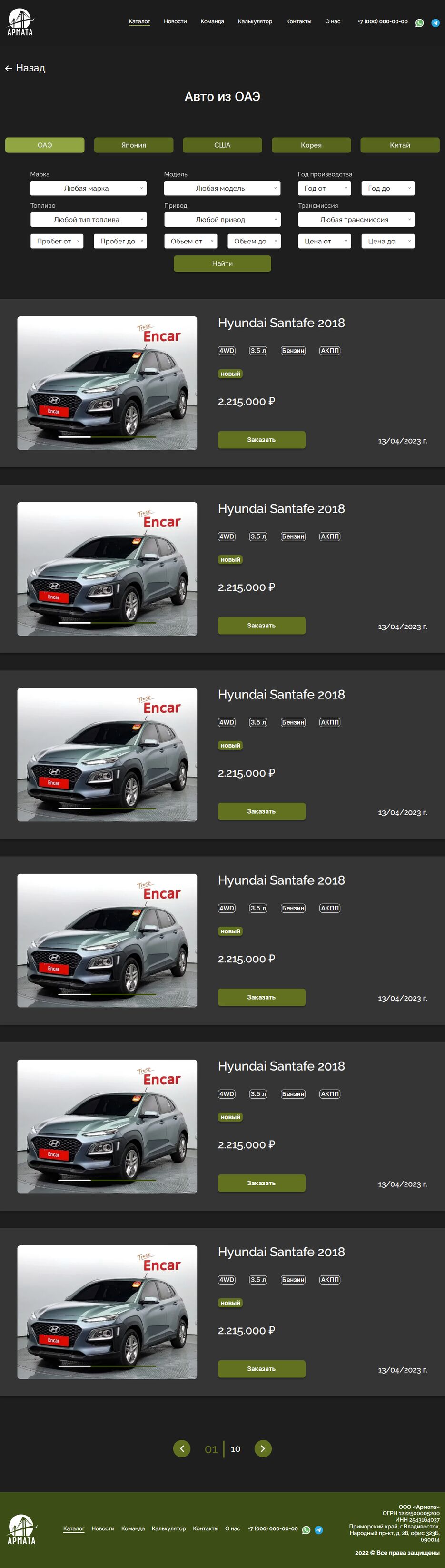Open Telegram icon in the footer

(318, 1530)
